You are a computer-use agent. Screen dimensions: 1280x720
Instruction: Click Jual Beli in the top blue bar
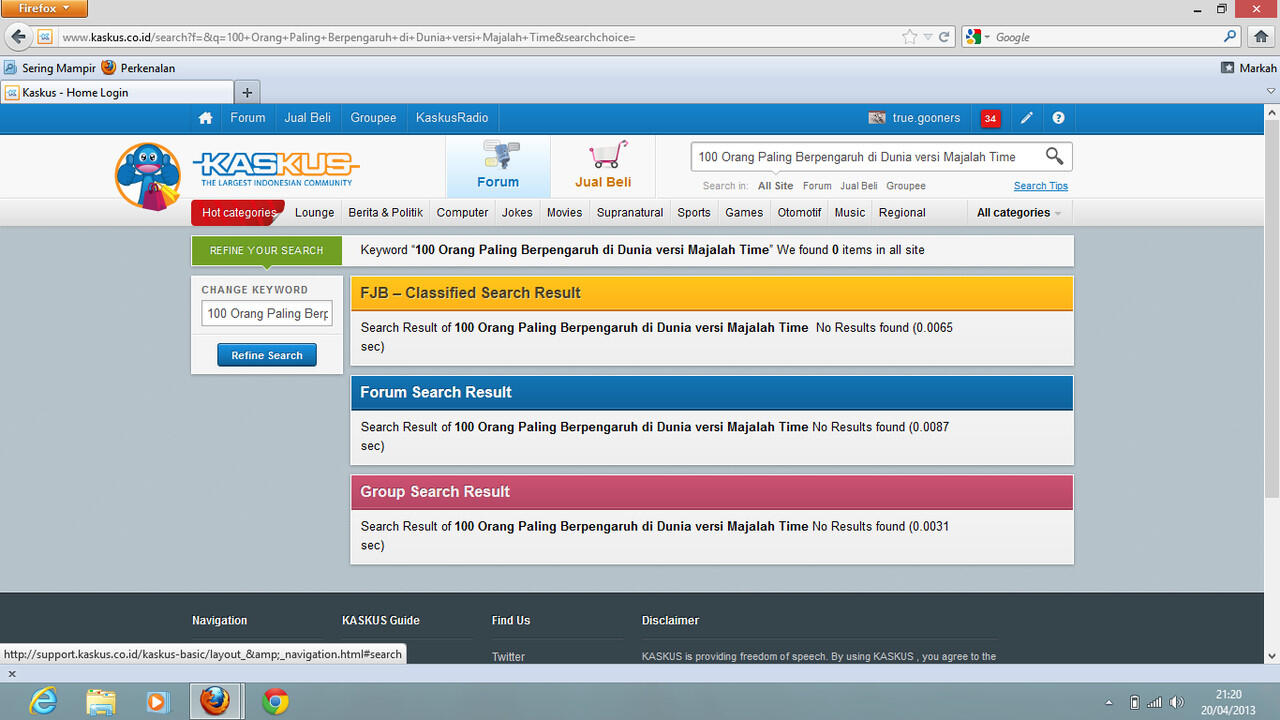click(307, 118)
